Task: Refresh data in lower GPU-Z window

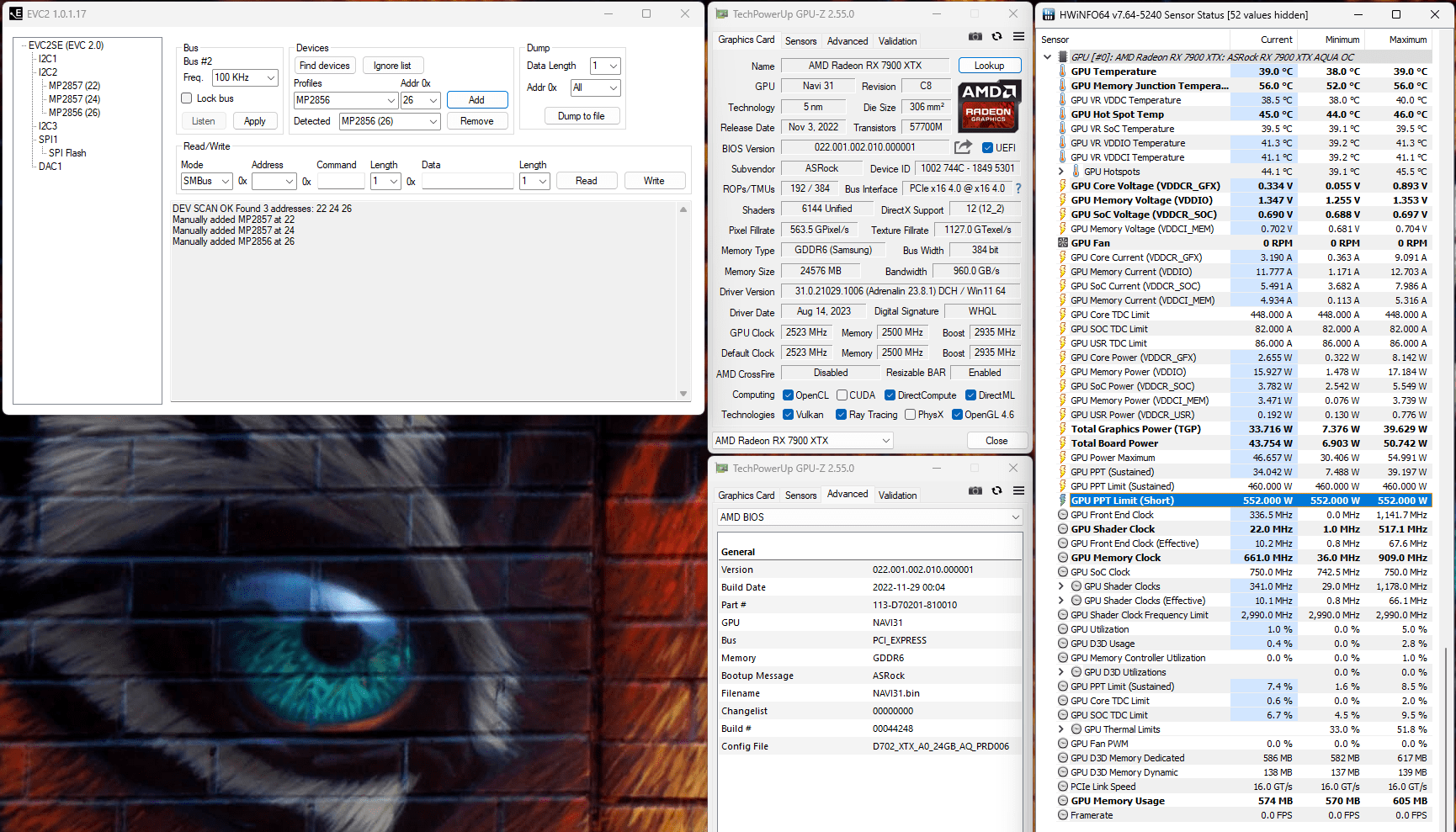Action: [996, 490]
